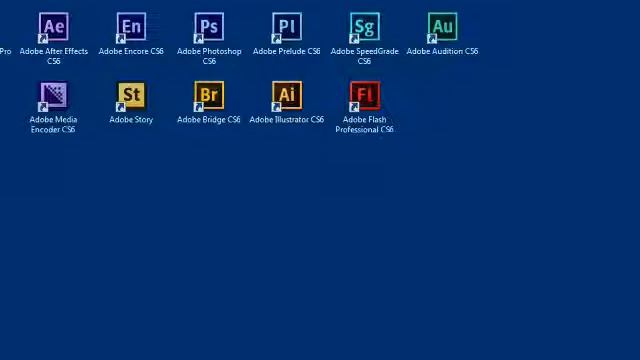The width and height of the screenshot is (640, 360).
Task: Select the Adobe Story St icon
Action: 131,96
